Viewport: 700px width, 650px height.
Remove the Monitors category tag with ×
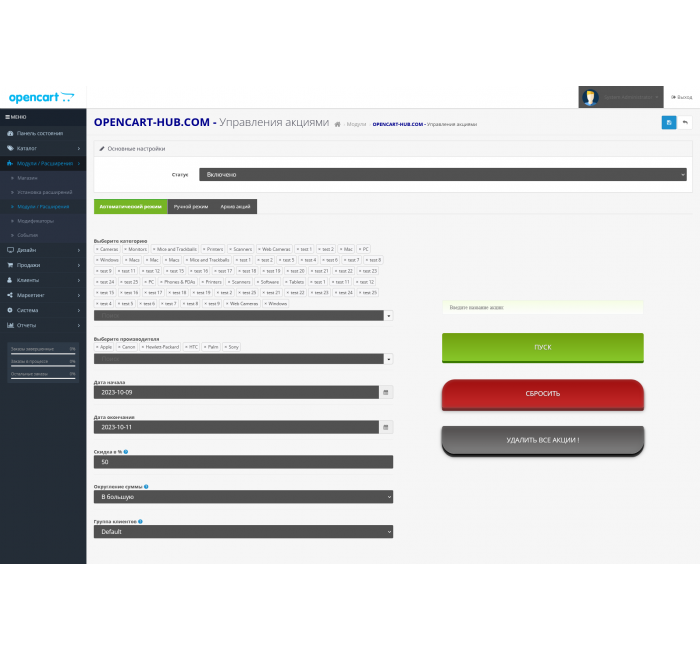125,249
